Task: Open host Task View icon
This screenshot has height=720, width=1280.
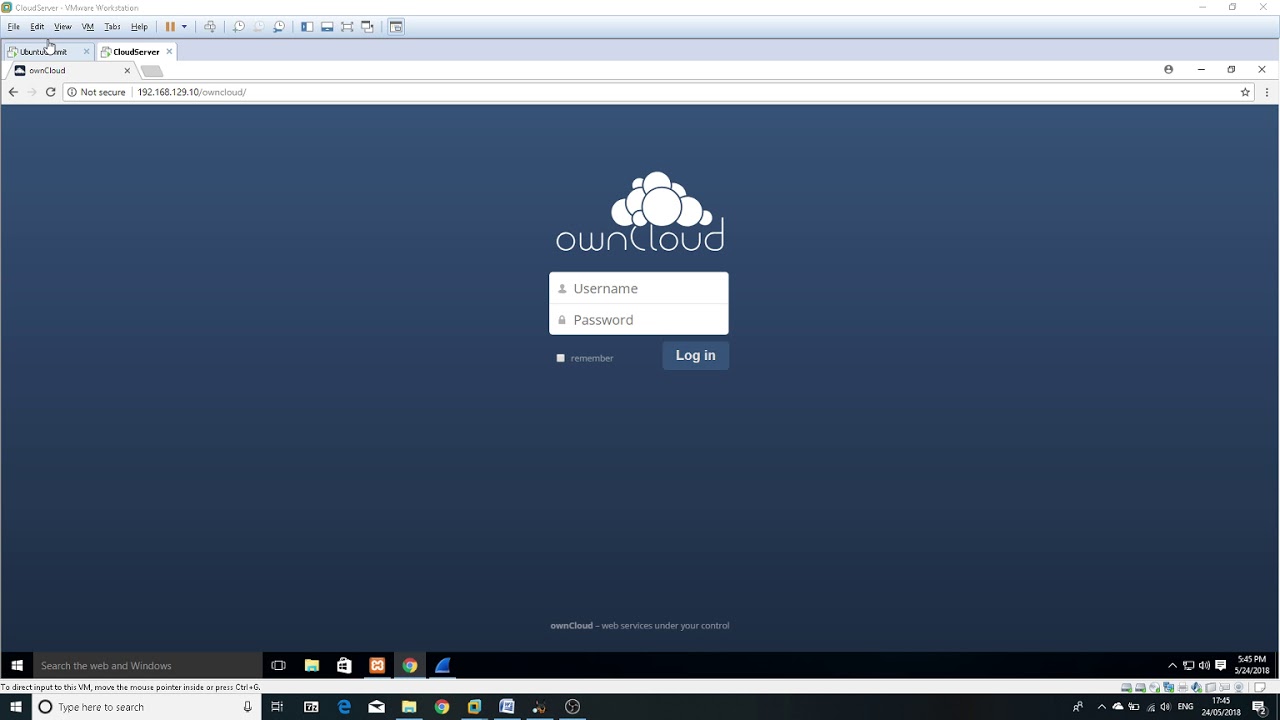Action: (x=277, y=707)
